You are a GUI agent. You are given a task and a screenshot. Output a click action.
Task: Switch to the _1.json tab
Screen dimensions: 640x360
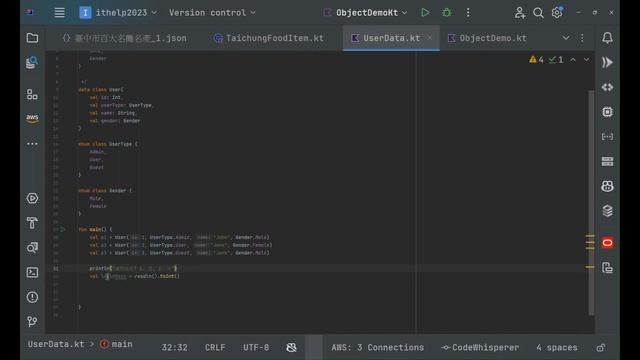124,38
